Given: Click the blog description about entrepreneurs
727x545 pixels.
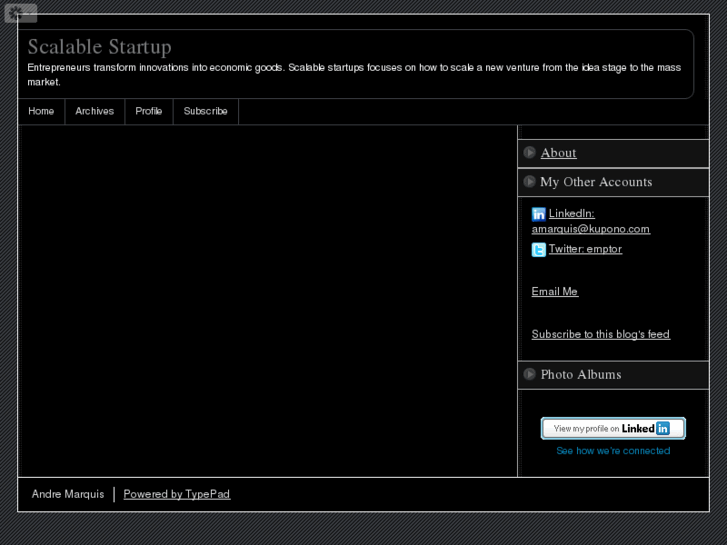Looking at the screenshot, I should 354,75.
